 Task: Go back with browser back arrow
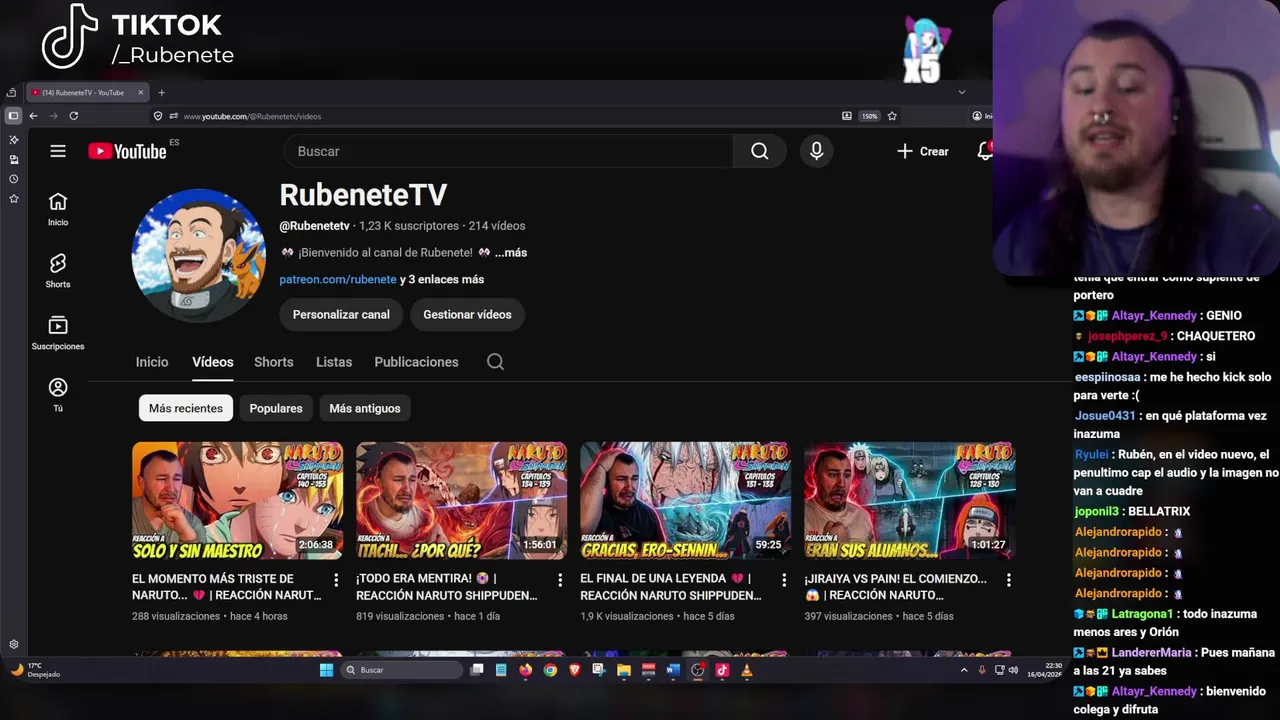coord(33,116)
